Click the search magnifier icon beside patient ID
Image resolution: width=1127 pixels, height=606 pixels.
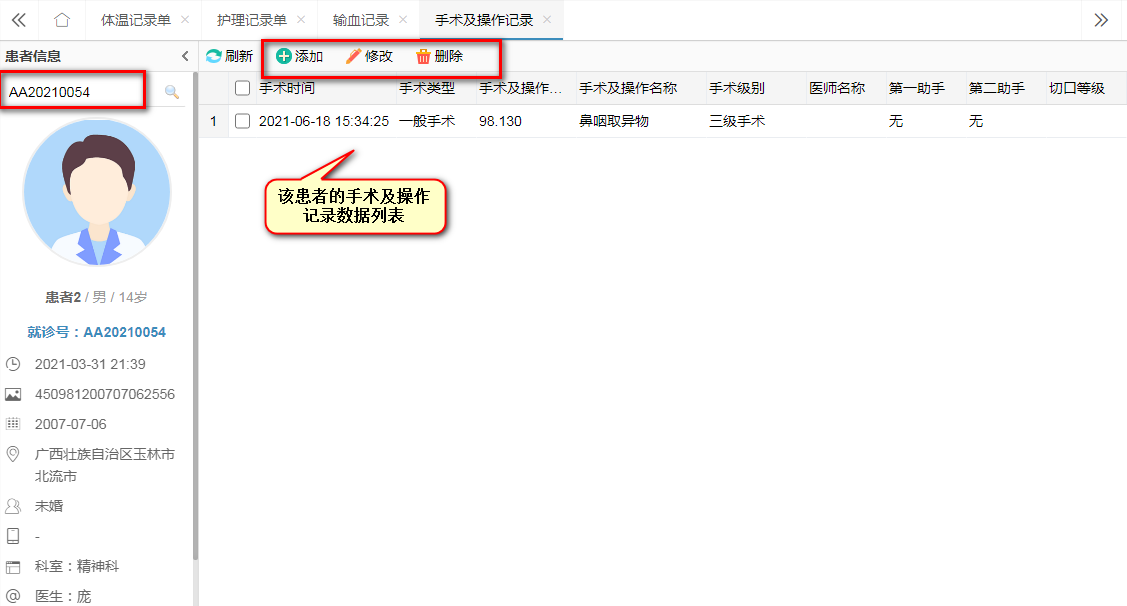(x=172, y=92)
